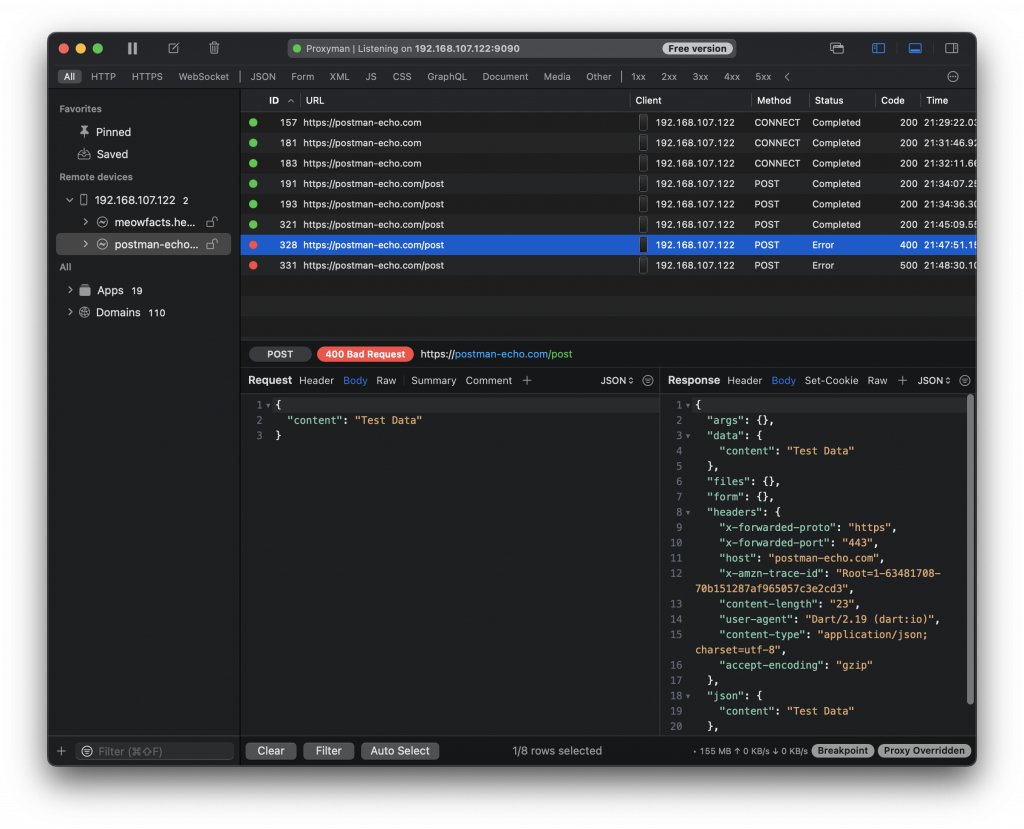
Task: Add a new Request tab with plus icon
Action: coord(527,380)
